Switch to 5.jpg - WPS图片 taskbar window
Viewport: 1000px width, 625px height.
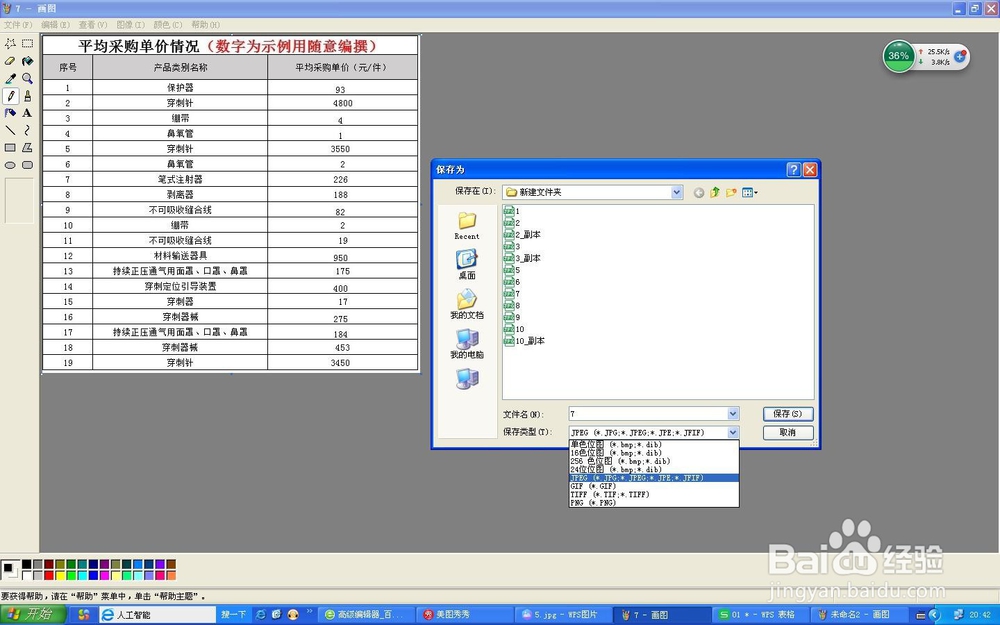564,615
